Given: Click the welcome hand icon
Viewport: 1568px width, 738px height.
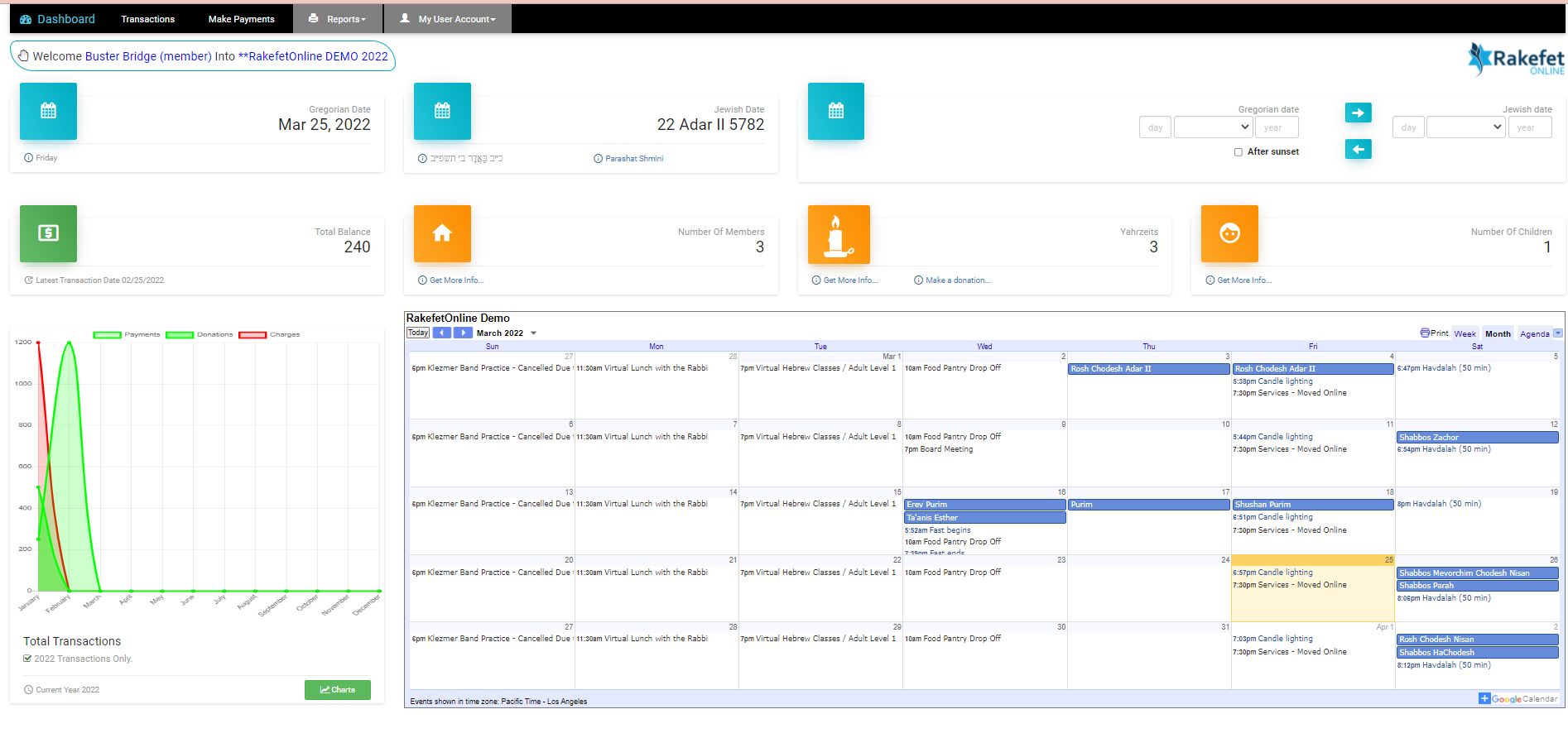Looking at the screenshot, I should coord(24,55).
